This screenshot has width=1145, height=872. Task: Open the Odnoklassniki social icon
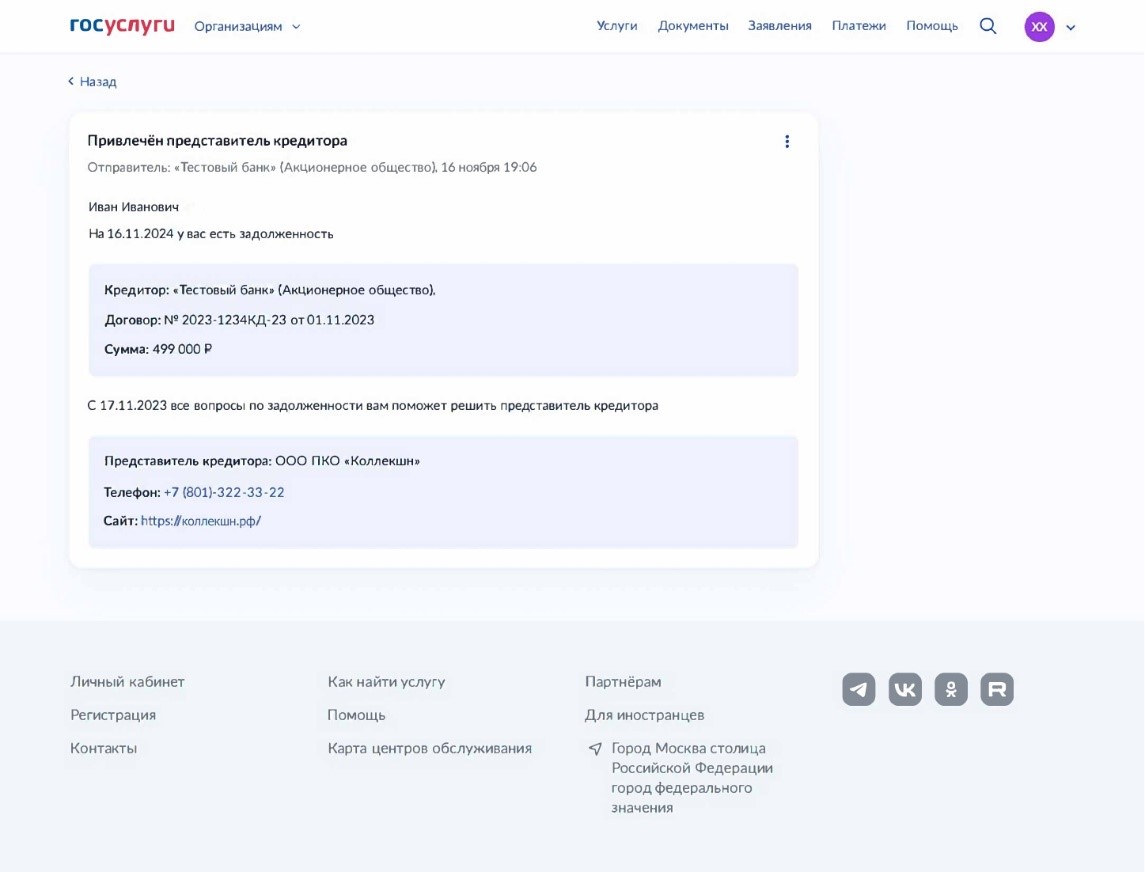[x=951, y=690]
